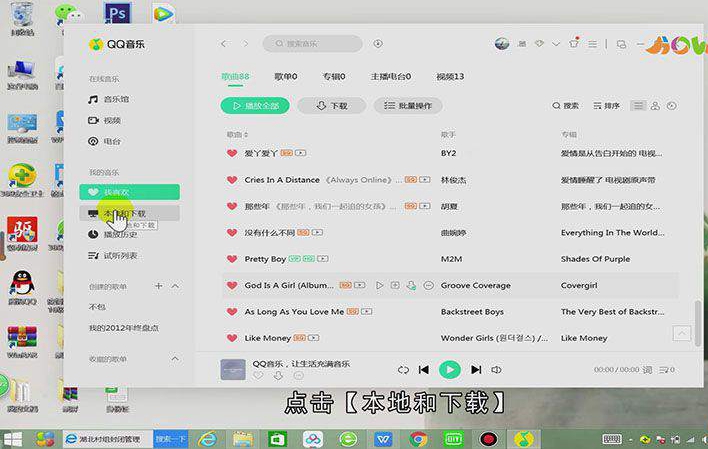Viewport: 708px width, 449px height.
Task: Add a new playlist with plus icon
Action: (x=158, y=286)
